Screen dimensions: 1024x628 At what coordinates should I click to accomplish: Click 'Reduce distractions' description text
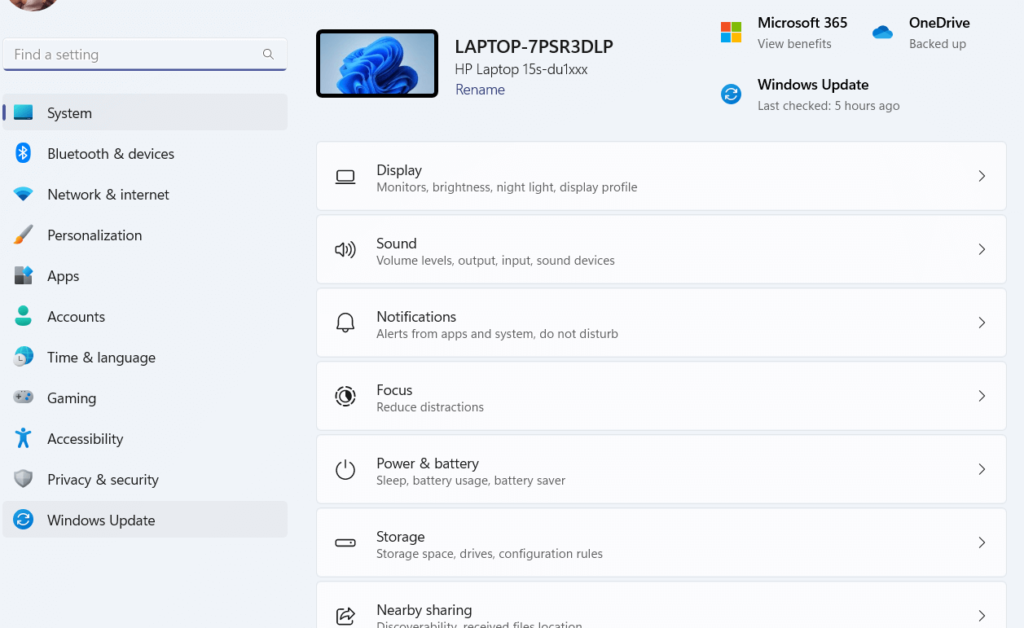click(430, 407)
